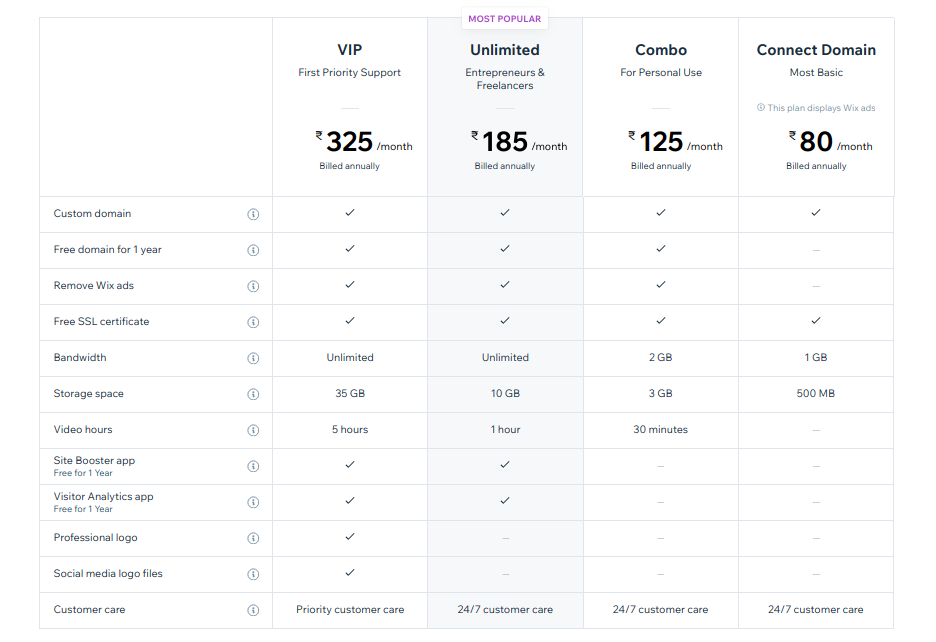Image resolution: width=936 pixels, height=642 pixels.
Task: Click the This plan displays Wix ads link
Action: pyautogui.click(x=816, y=107)
